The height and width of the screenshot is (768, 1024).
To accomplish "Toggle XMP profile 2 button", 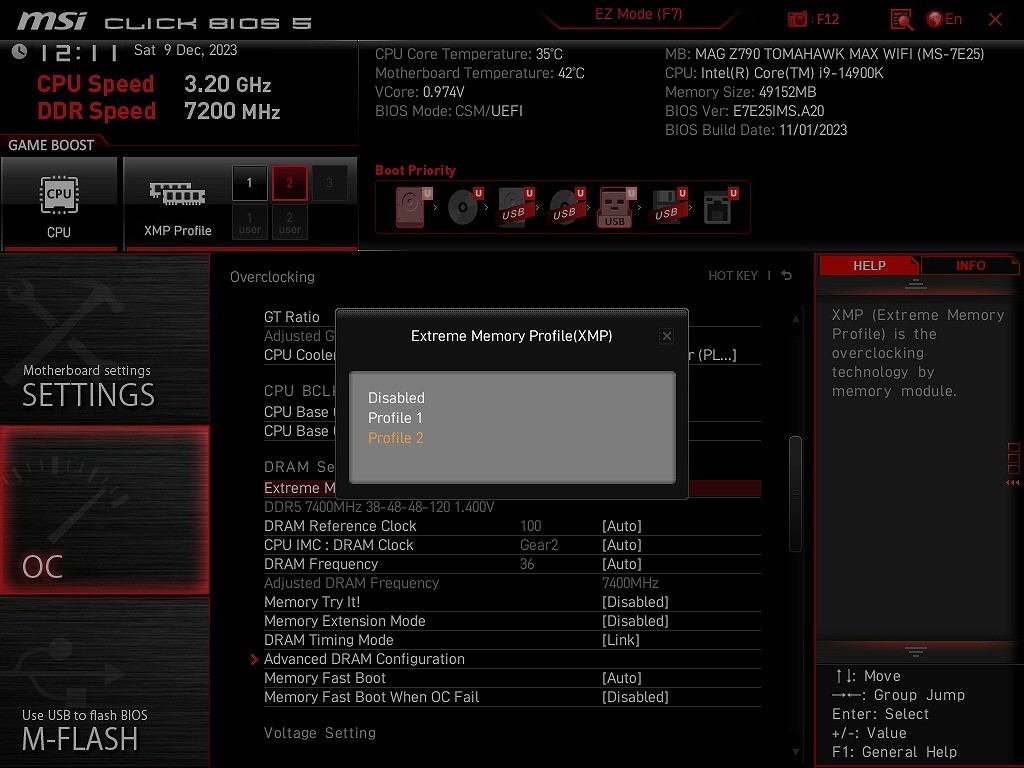I will click(289, 183).
